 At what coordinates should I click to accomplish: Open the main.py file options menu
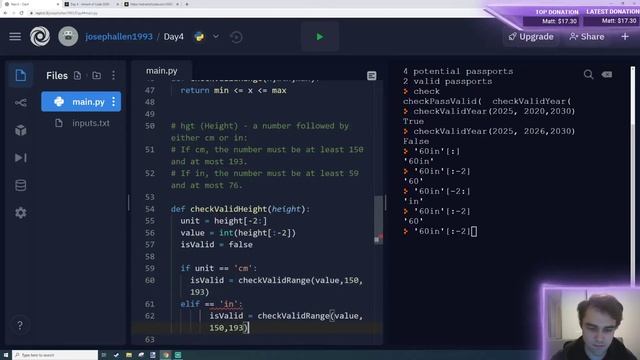point(113,102)
